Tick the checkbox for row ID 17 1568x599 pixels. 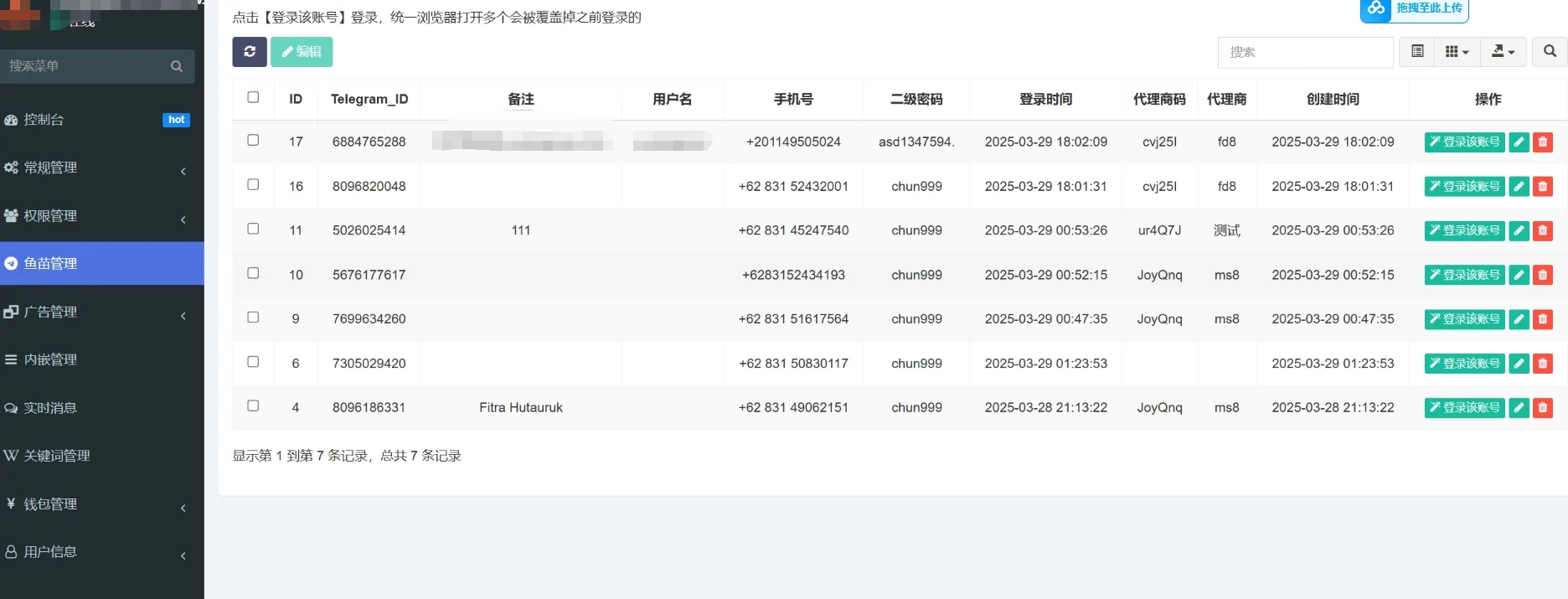click(253, 141)
